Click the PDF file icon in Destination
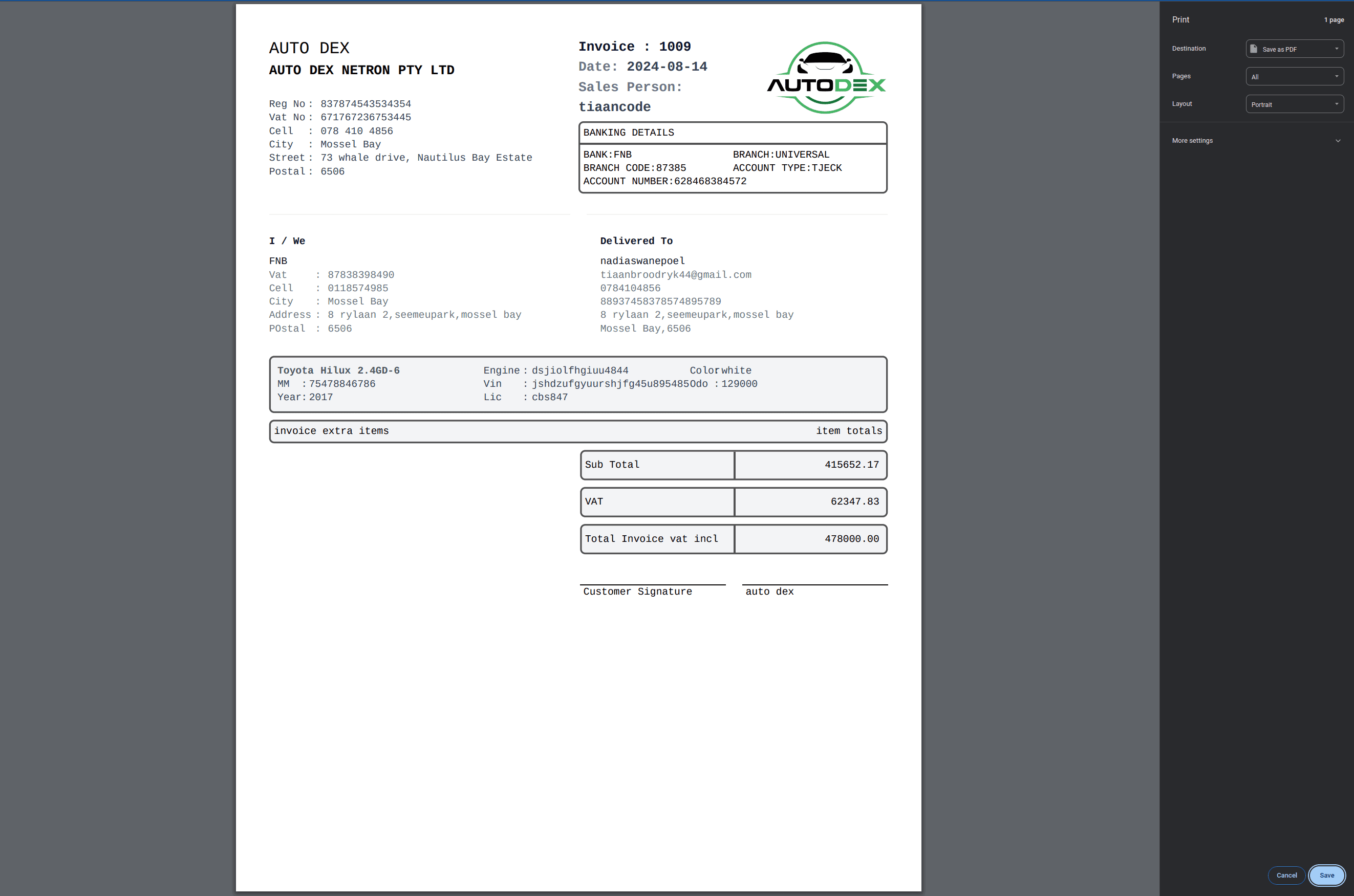Image resolution: width=1354 pixels, height=896 pixels. point(1253,49)
